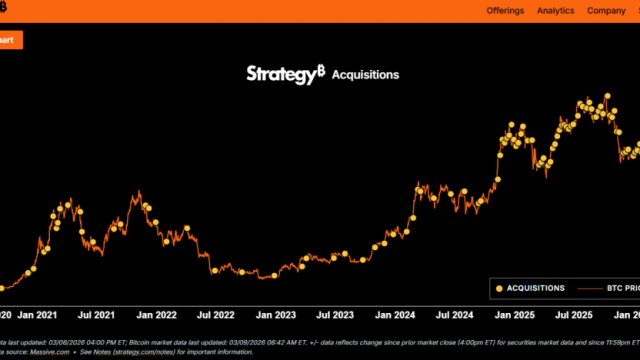Open the Analytics menu
Viewport: 640px width, 360px height.
pyautogui.click(x=555, y=11)
